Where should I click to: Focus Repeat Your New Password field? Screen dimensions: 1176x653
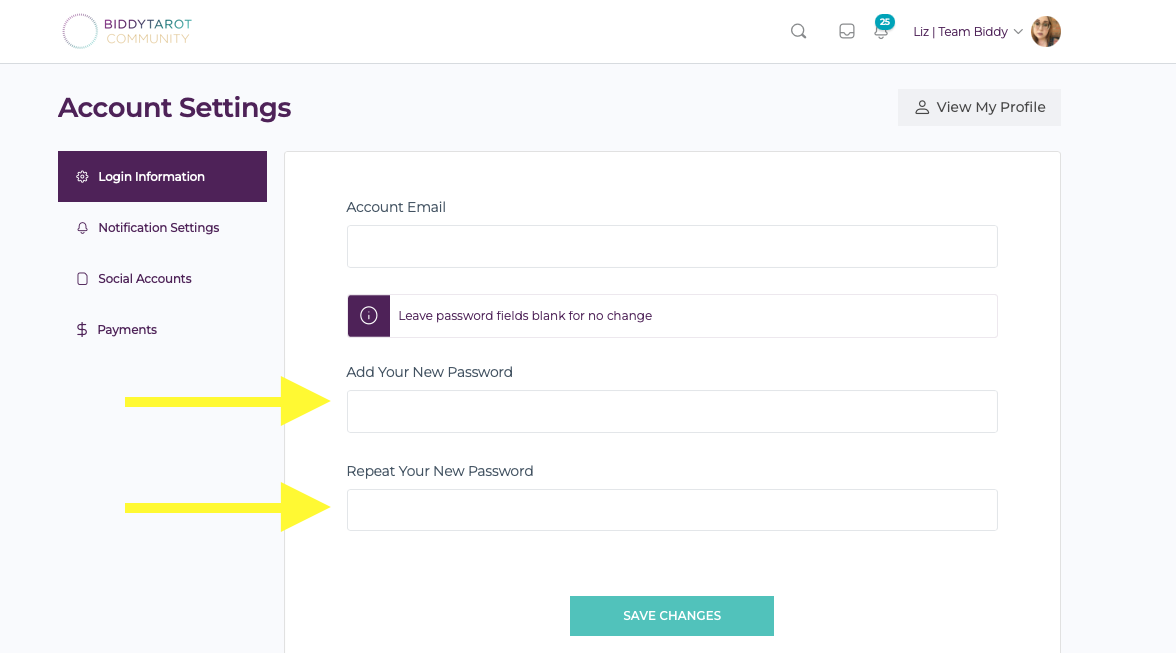(x=672, y=510)
